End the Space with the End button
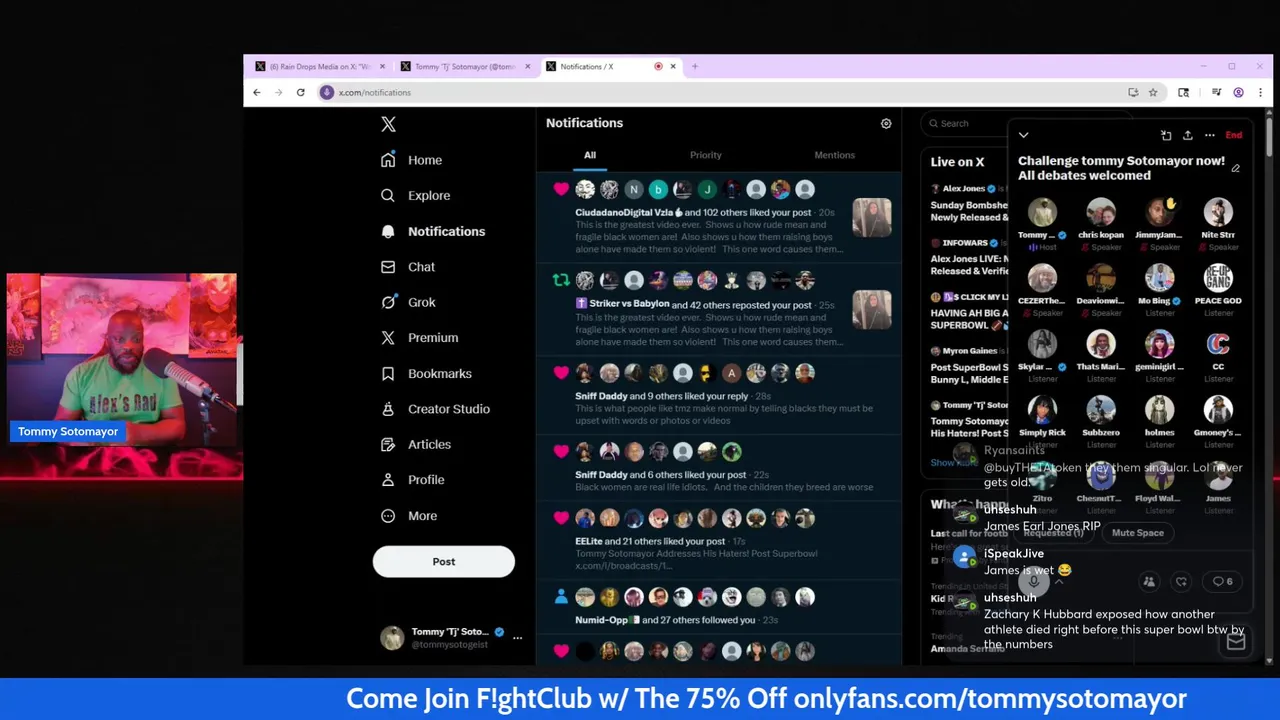1280x720 pixels. (x=1234, y=135)
